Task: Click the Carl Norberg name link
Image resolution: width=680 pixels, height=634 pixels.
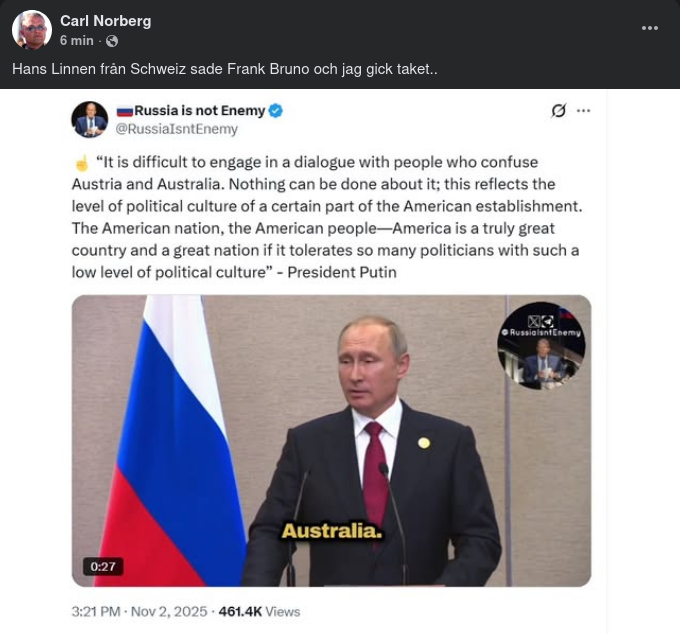Action: pos(106,20)
